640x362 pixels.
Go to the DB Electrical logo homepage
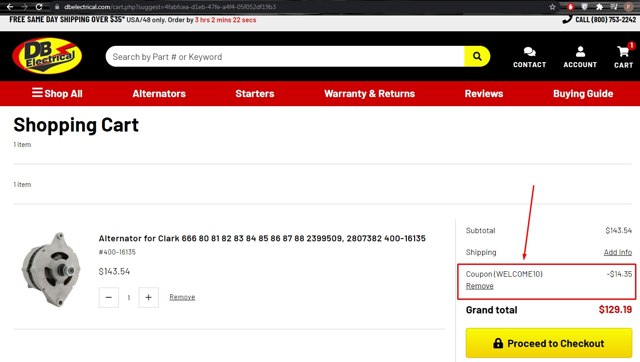[47, 56]
